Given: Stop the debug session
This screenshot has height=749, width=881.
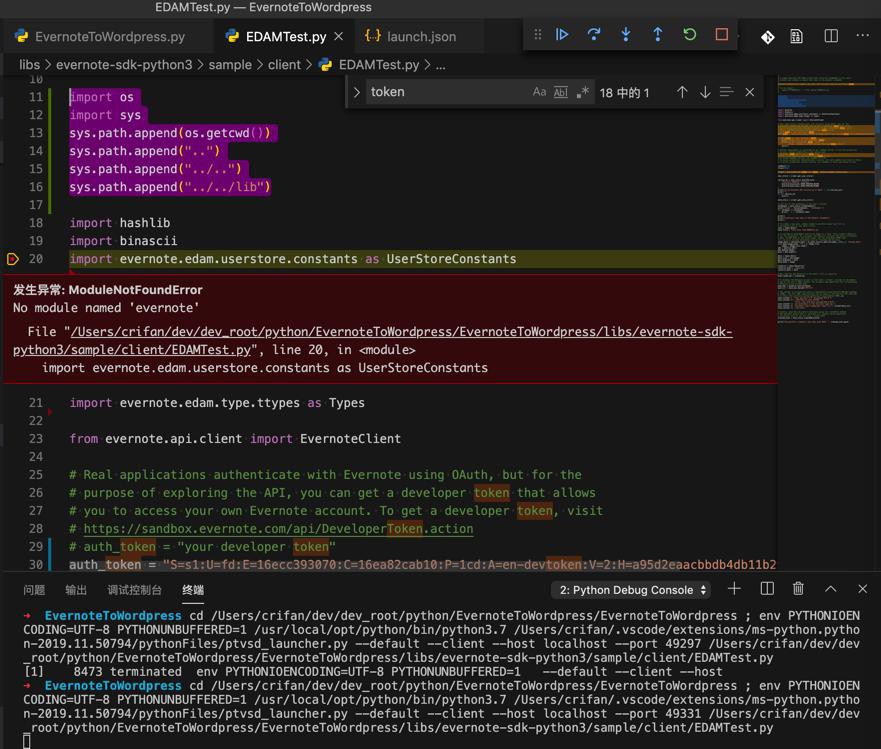Looking at the screenshot, I should point(721,35).
